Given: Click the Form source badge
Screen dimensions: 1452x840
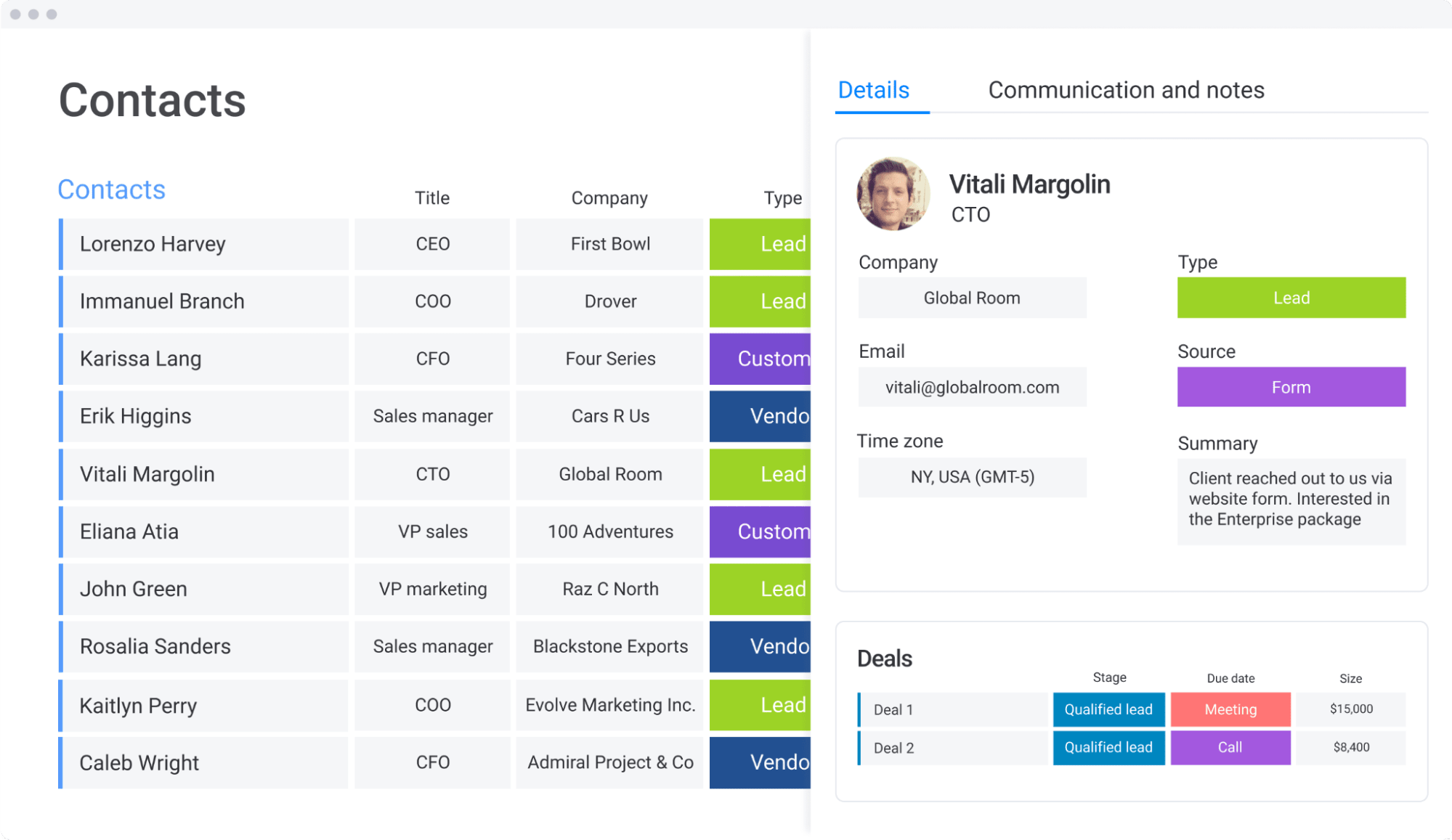Looking at the screenshot, I should pyautogui.click(x=1290, y=387).
